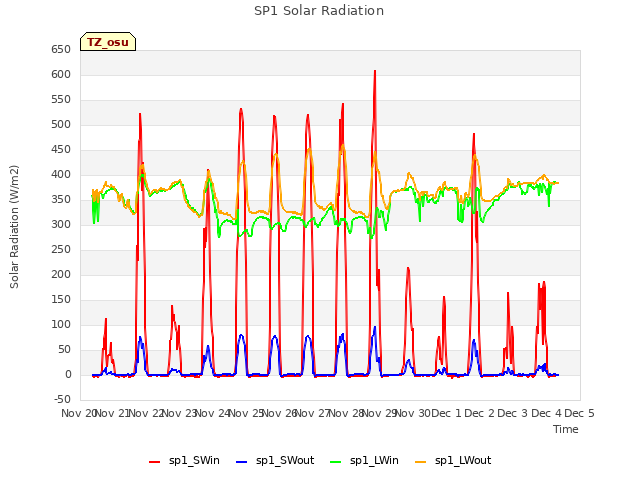This screenshot has width=640, height=480.
Task: Click the red sp1_SWin legend swatch
Action: (x=155, y=462)
